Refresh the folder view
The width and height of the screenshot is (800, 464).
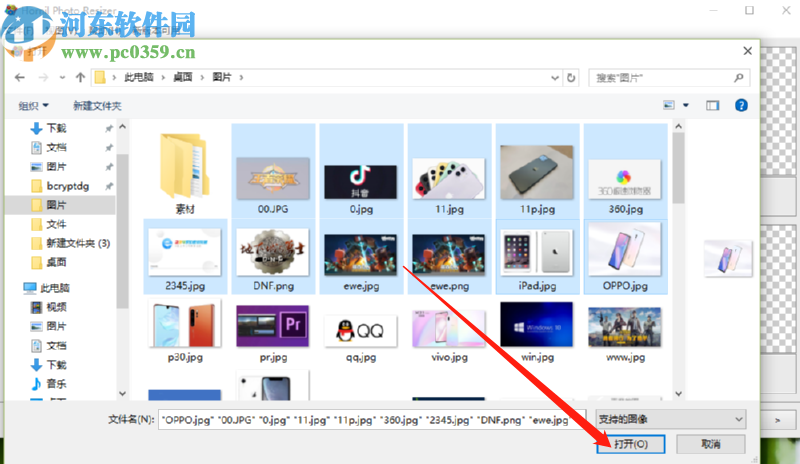pos(571,78)
